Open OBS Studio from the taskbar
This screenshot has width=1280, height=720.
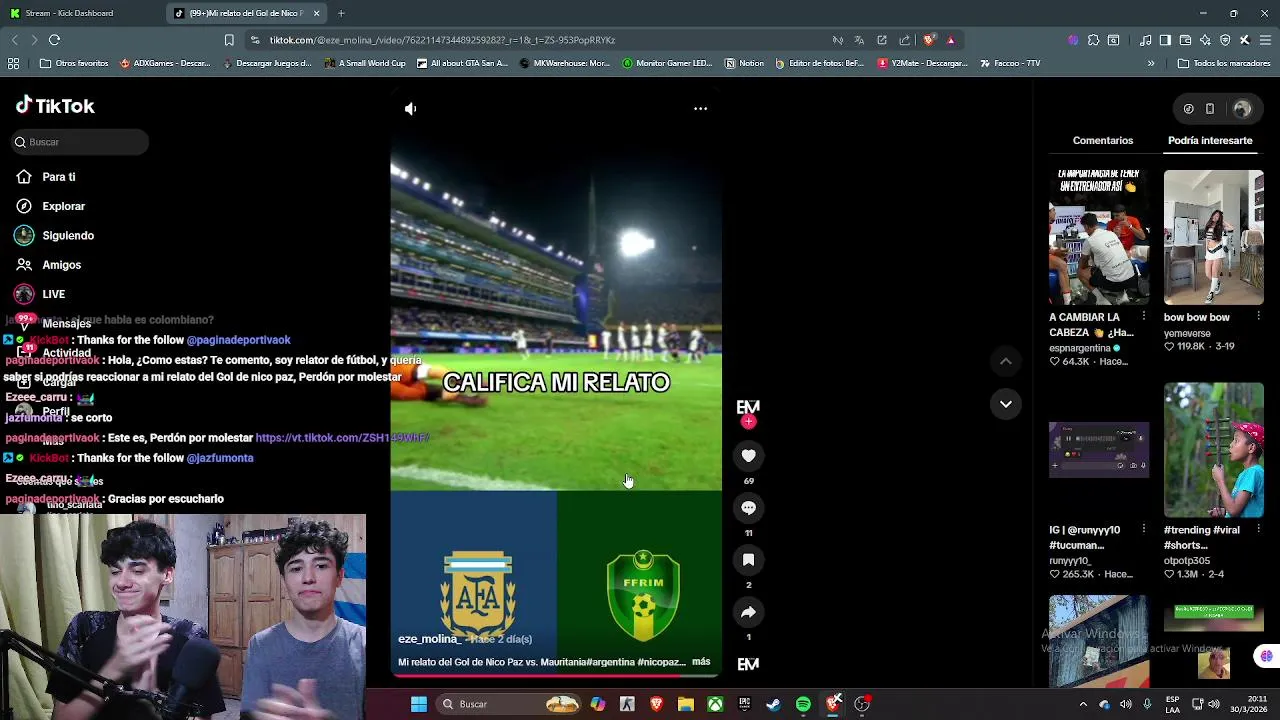[862, 704]
